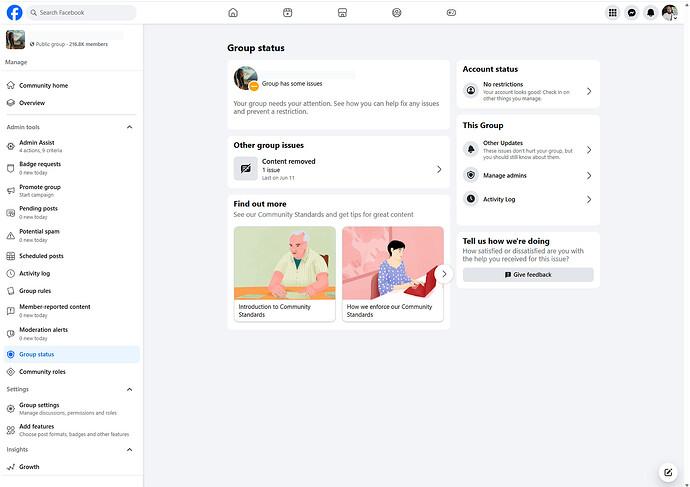Open Admin Assist

pos(71,146)
